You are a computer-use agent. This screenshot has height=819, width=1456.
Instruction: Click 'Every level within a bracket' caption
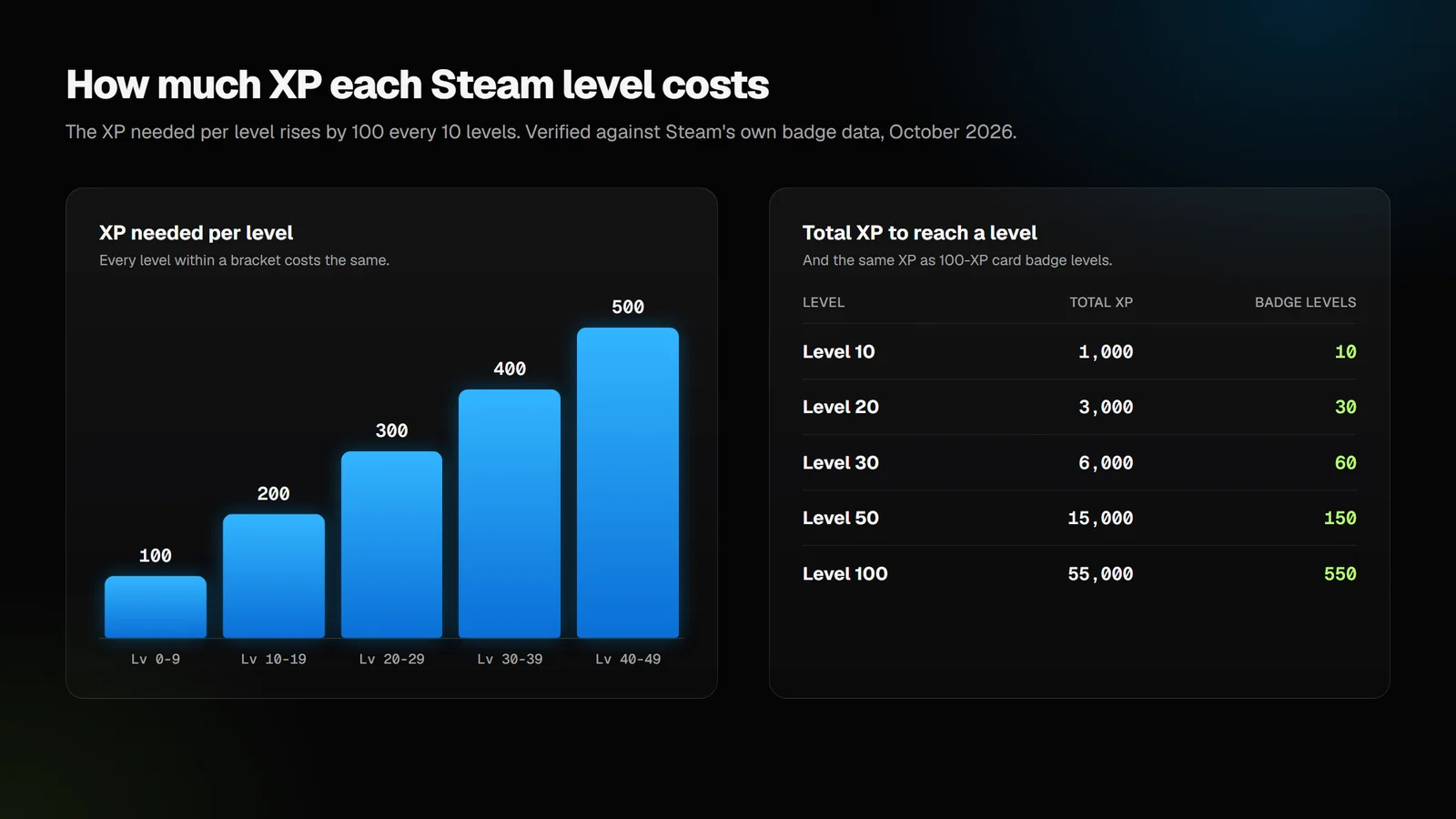244,260
